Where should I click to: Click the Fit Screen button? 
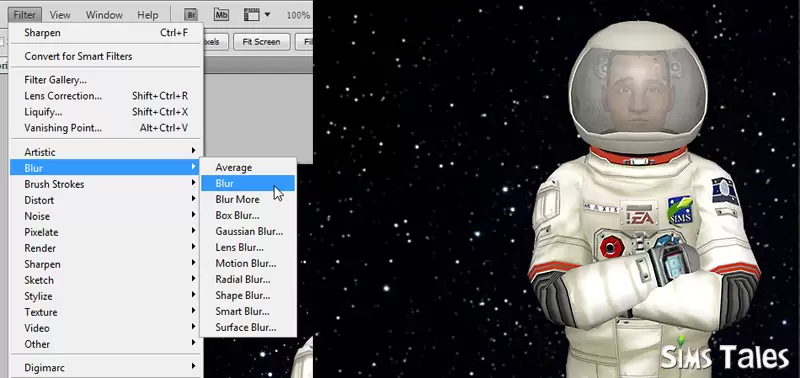[261, 42]
